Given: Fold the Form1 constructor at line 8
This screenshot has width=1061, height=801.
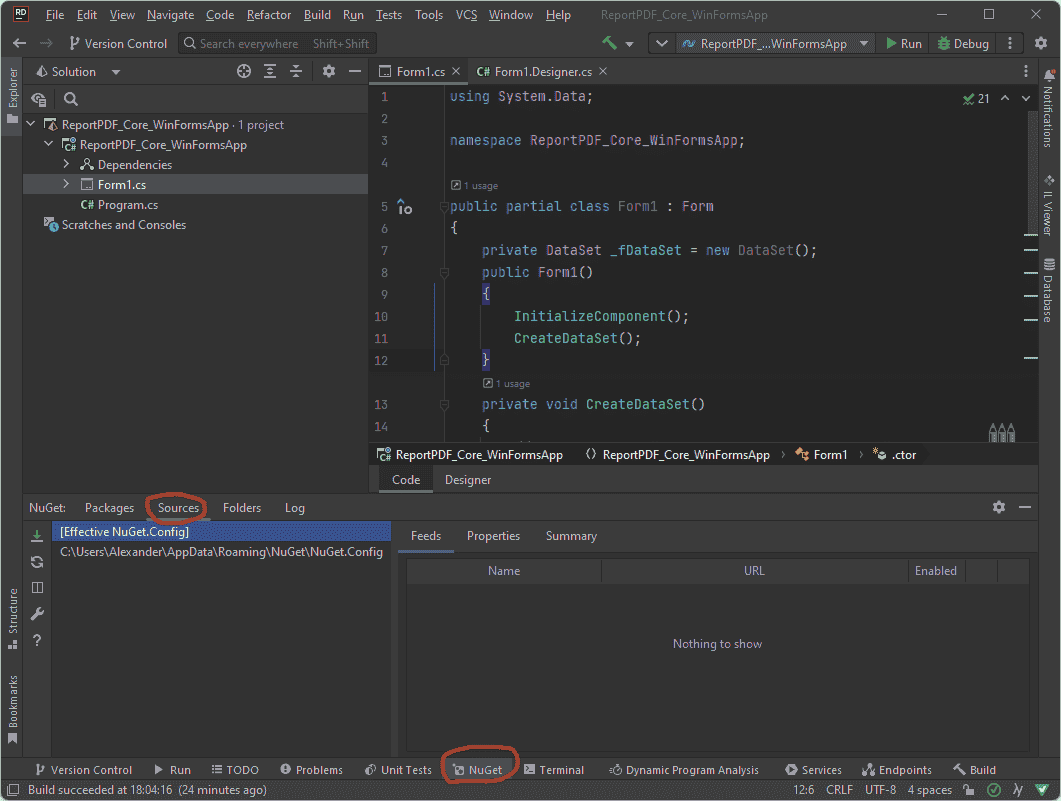Looking at the screenshot, I should tap(445, 273).
